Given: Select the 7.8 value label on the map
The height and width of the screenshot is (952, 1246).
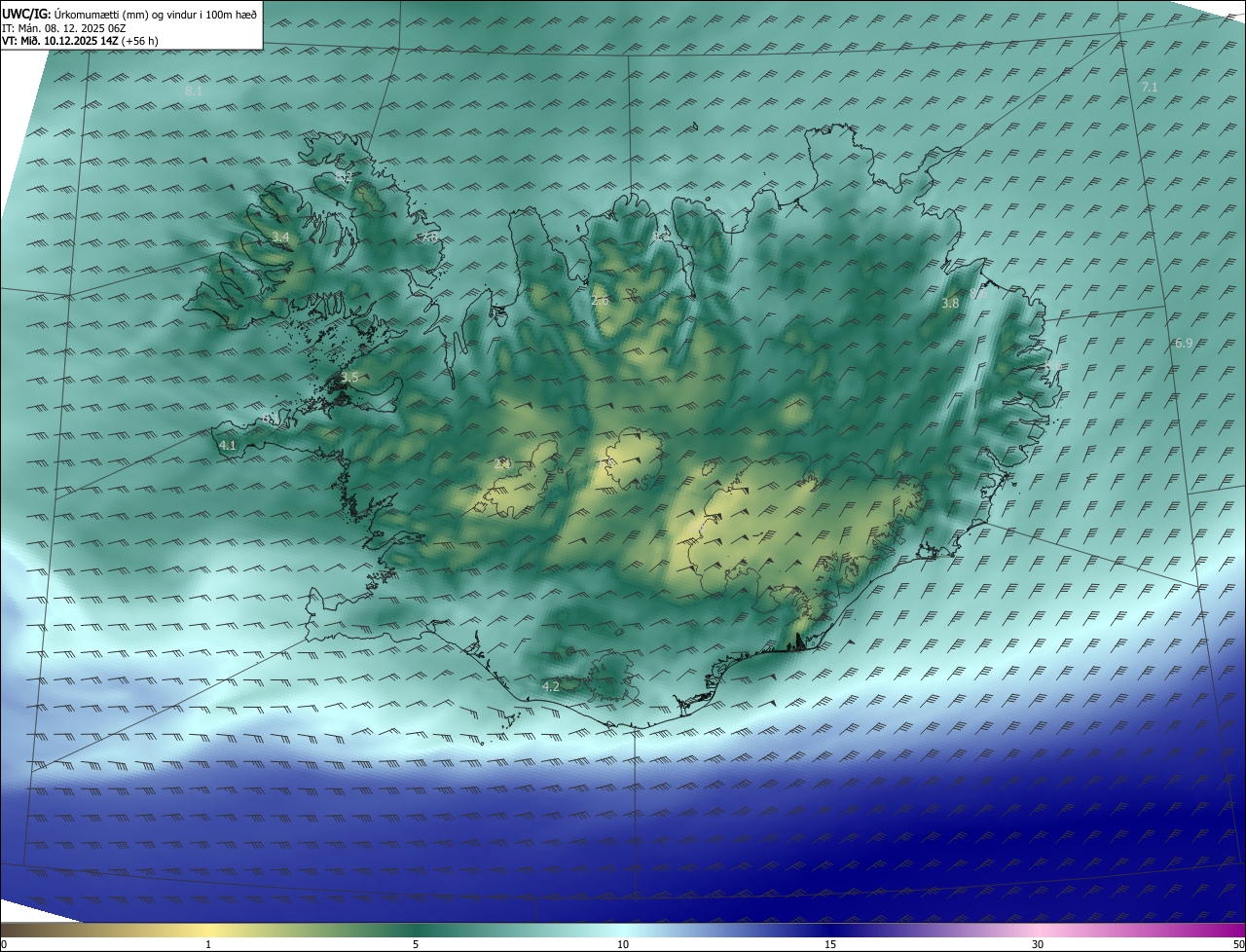Looking at the screenshot, I should pyautogui.click(x=429, y=237).
